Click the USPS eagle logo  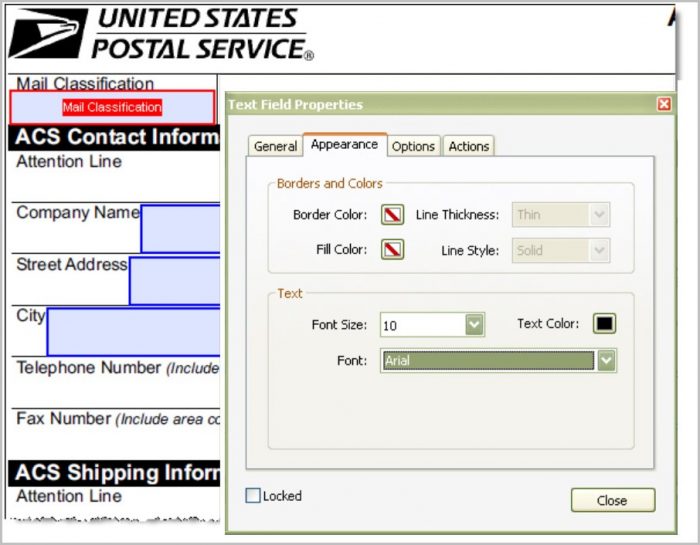click(48, 33)
